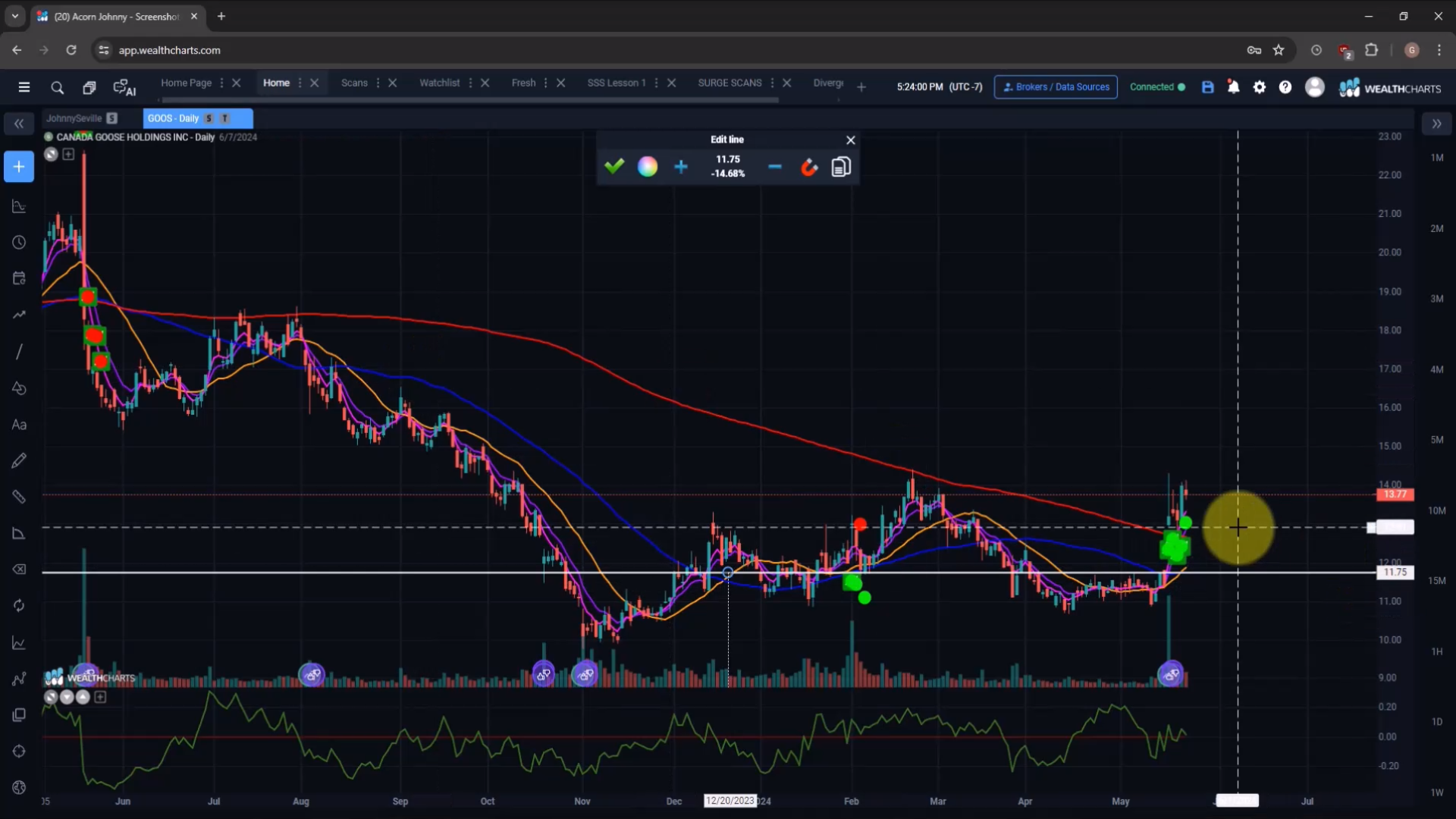The image size is (1456, 819).
Task: Switch to the SSS Lesson 1 tab
Action: tap(617, 83)
